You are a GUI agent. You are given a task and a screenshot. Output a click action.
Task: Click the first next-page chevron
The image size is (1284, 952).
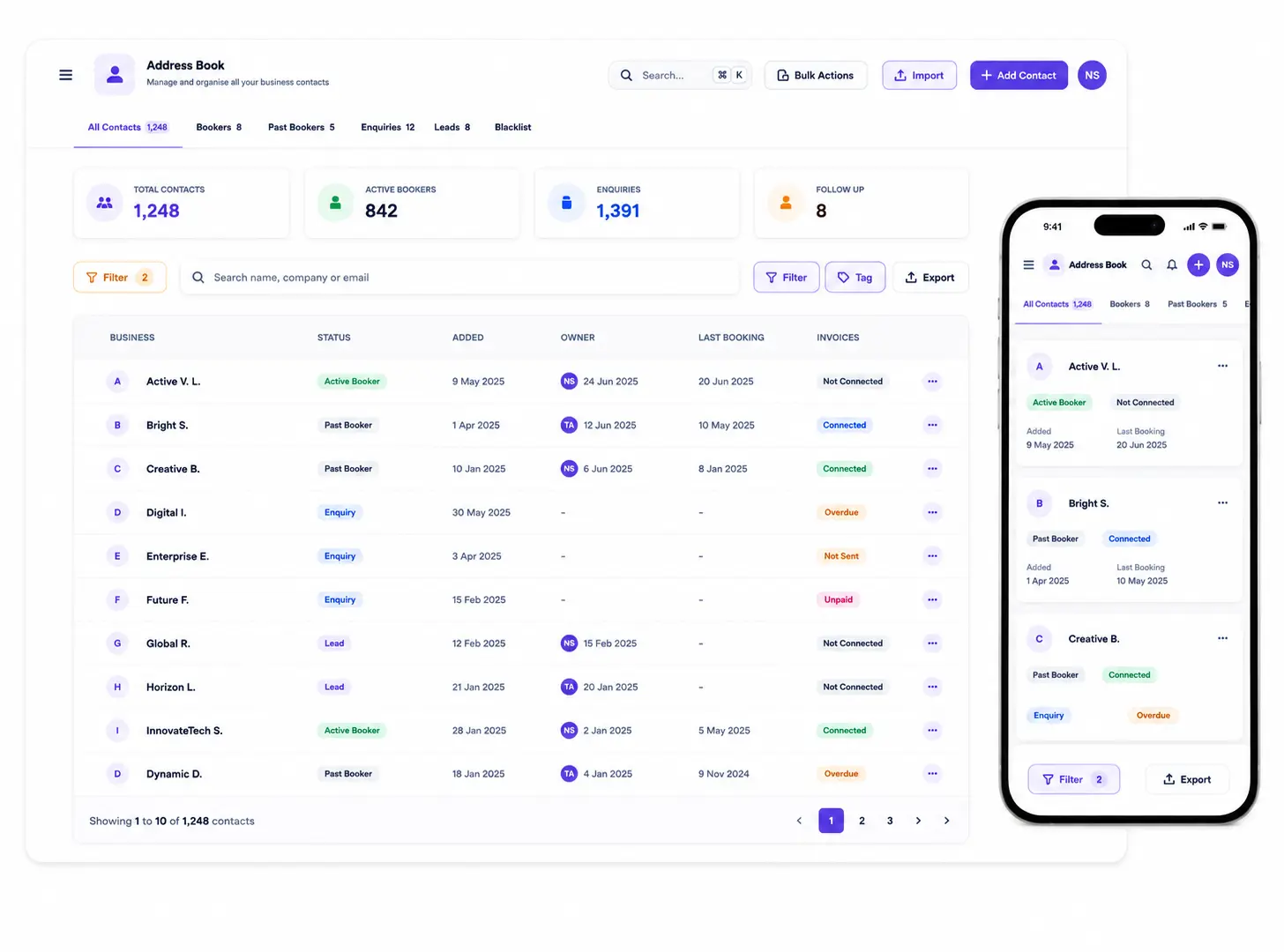918,821
